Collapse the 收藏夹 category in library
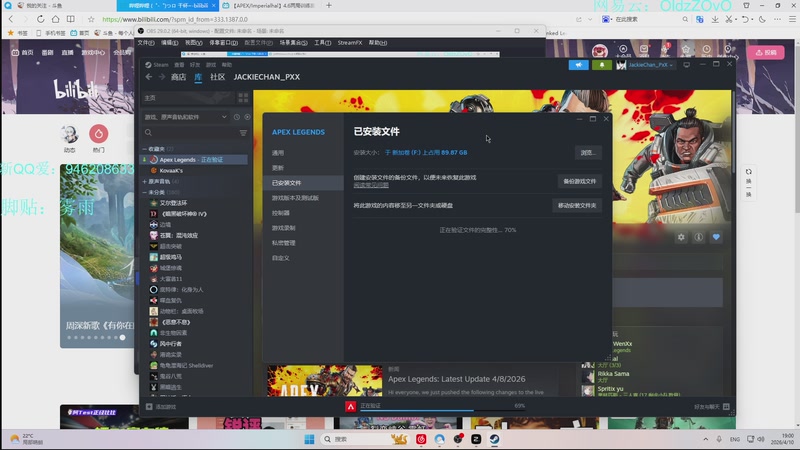Viewport: 800px width, 450px height. [144, 149]
